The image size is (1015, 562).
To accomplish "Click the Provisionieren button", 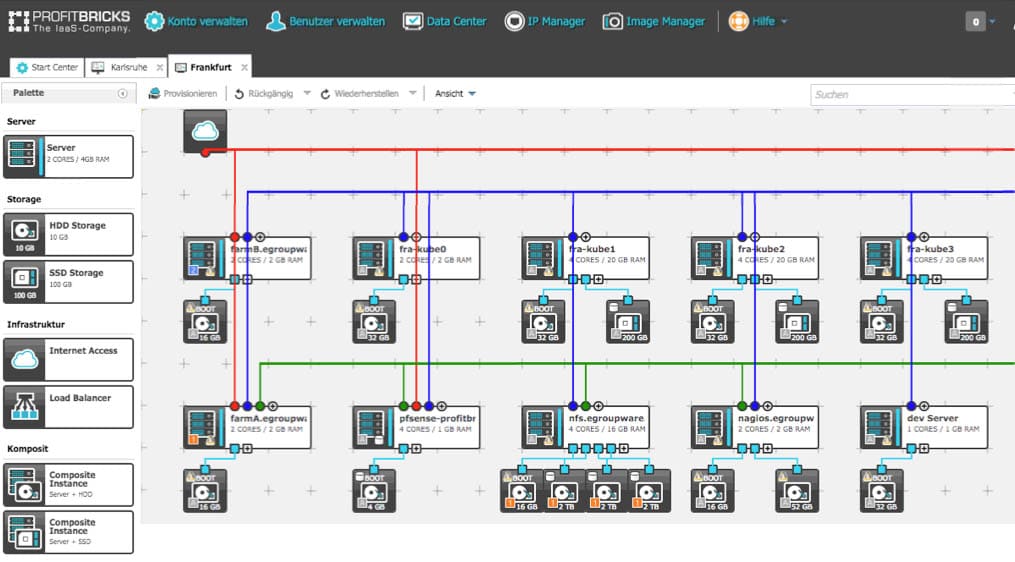I will 183,94.
